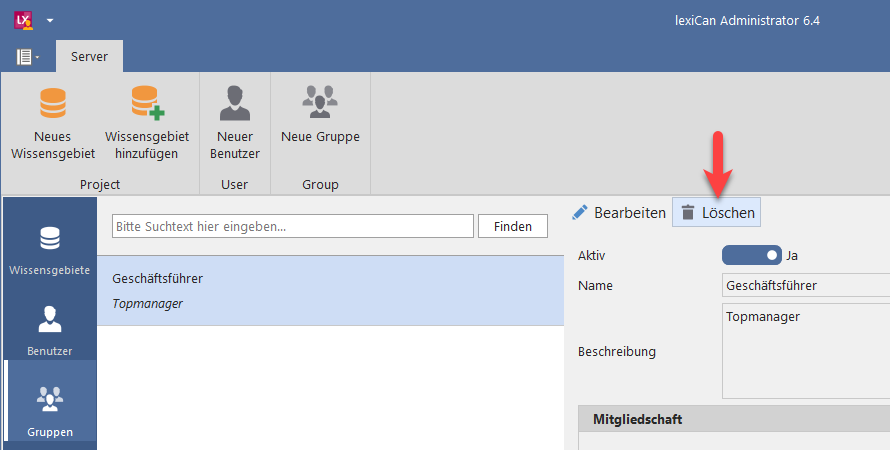Click the Neue Gruppe ribbon icon
Screen dimensions: 890x450
click(320, 102)
